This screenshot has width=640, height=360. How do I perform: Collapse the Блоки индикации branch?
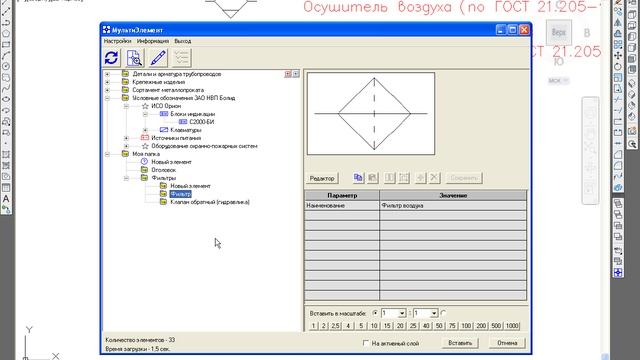(x=145, y=114)
